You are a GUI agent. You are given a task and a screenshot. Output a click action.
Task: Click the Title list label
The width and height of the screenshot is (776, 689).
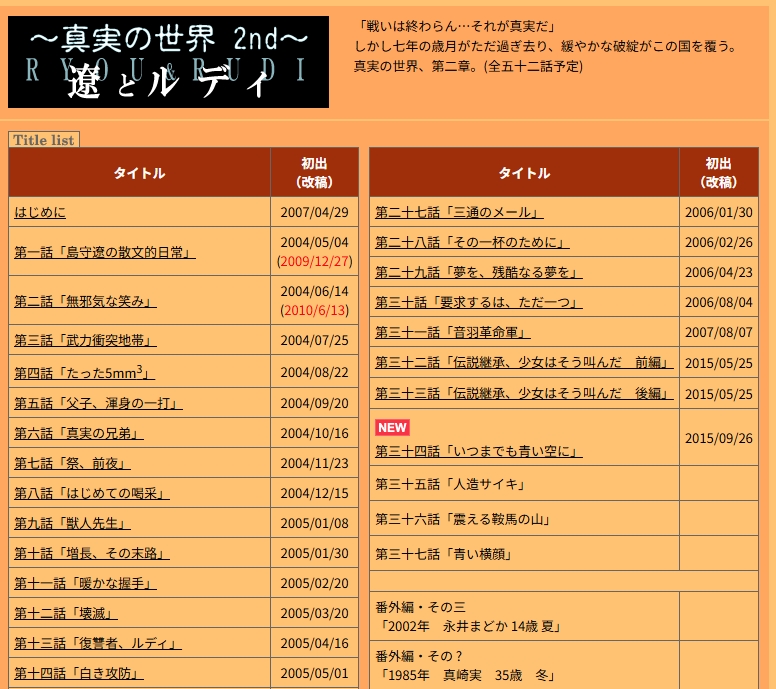click(44, 140)
